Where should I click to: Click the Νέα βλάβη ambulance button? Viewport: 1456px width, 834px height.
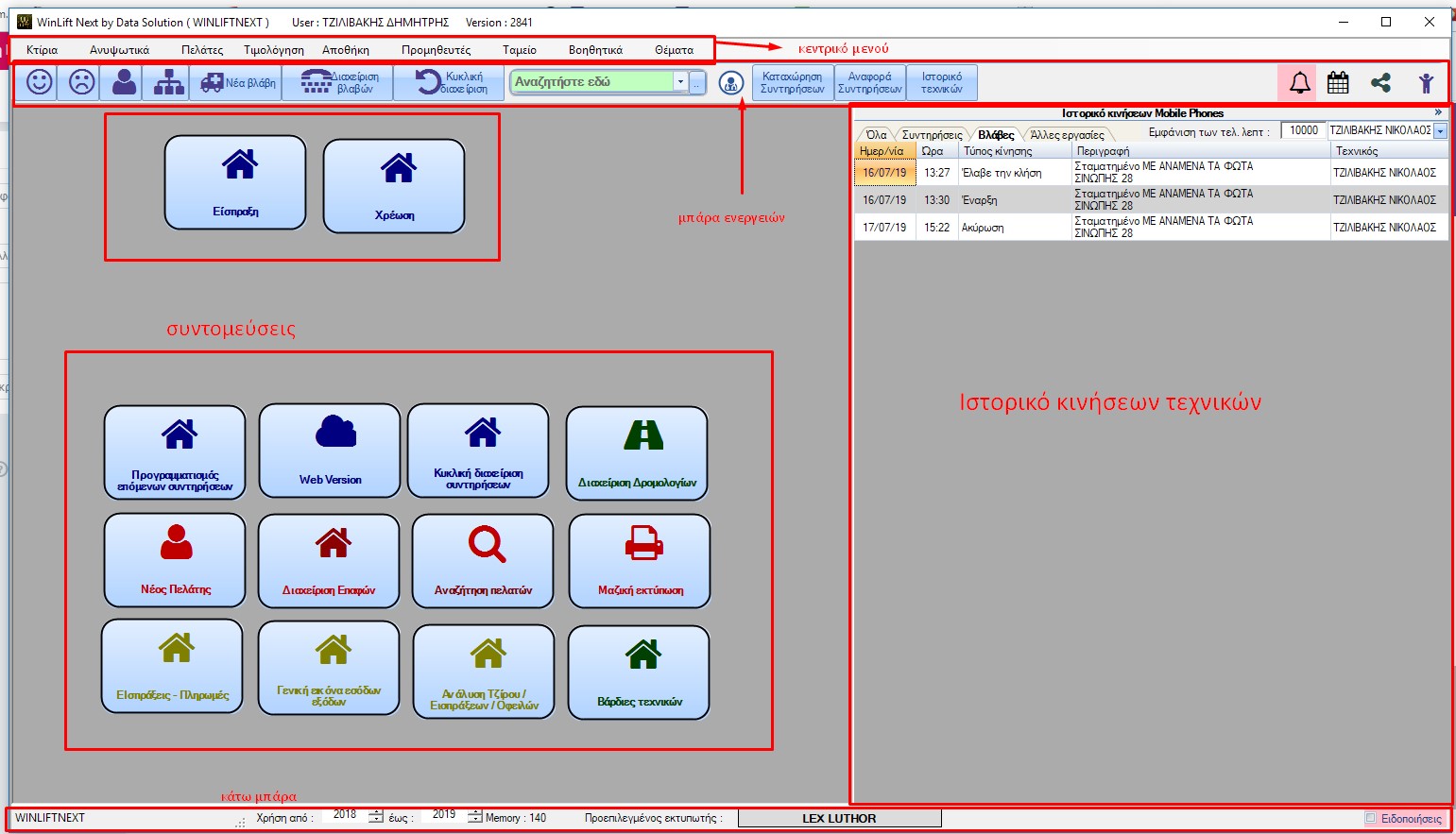tap(239, 83)
